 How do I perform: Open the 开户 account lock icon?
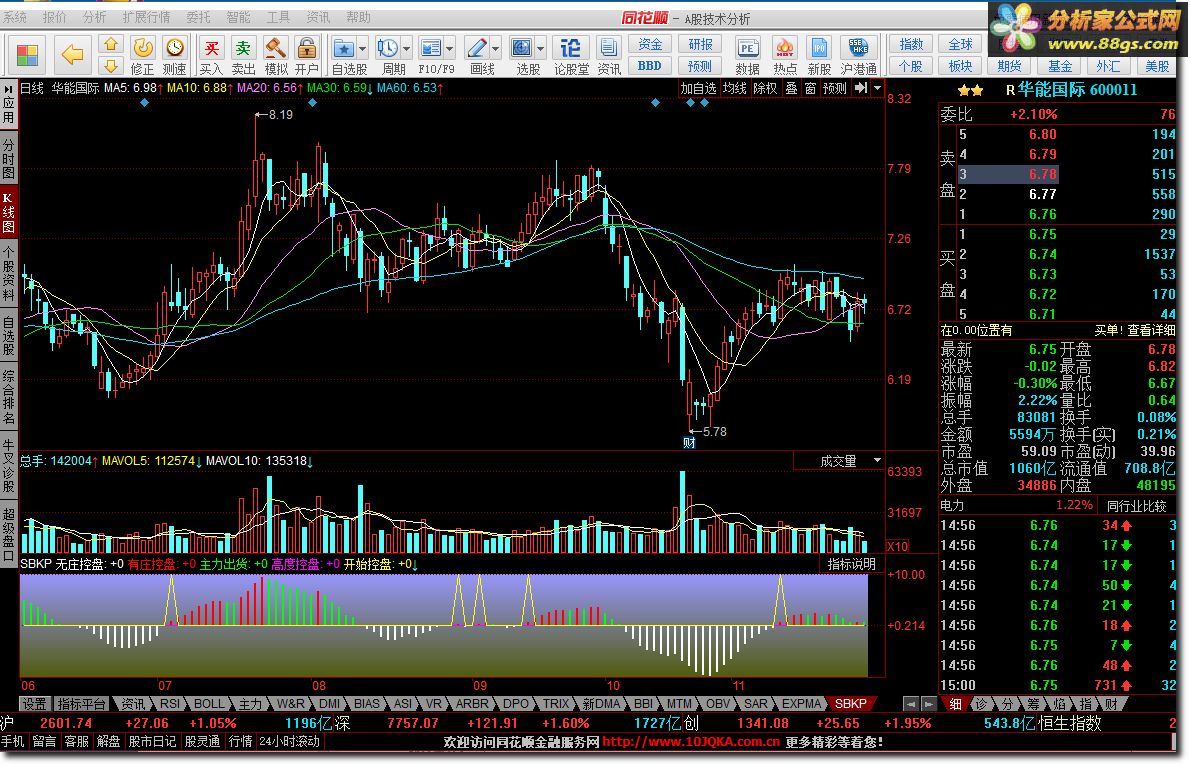click(x=307, y=56)
